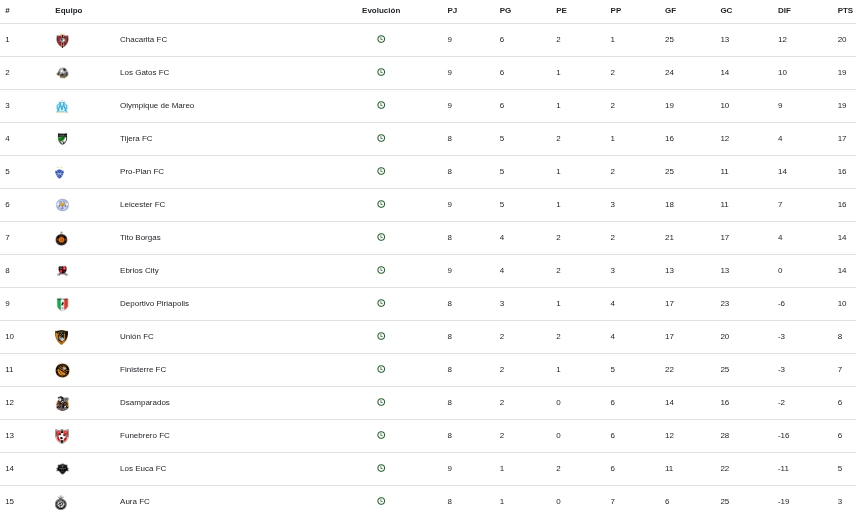Open the Olympique de Mareo team name
The height and width of the screenshot is (516, 856).
(x=157, y=106)
